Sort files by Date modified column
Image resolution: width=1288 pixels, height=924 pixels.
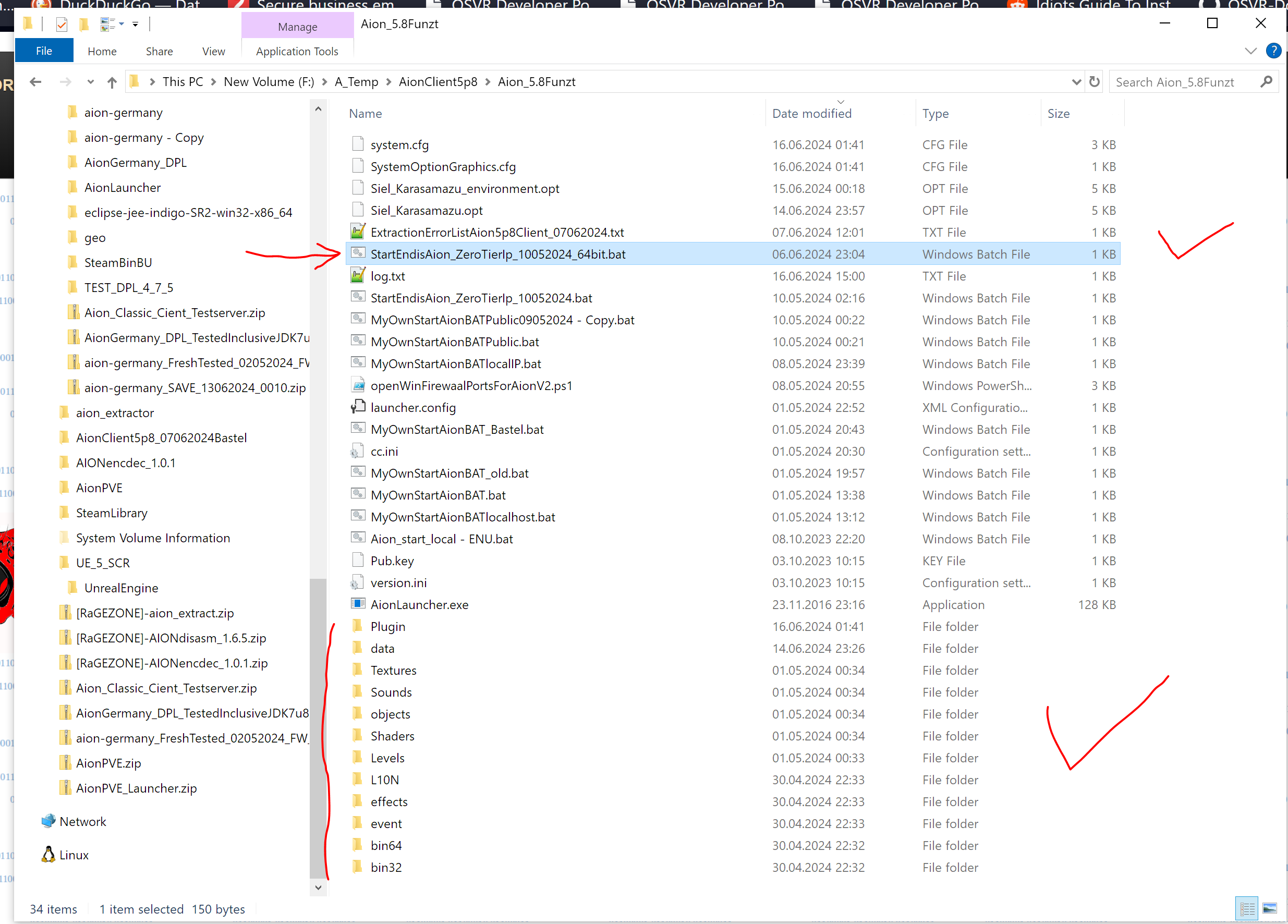tap(811, 114)
